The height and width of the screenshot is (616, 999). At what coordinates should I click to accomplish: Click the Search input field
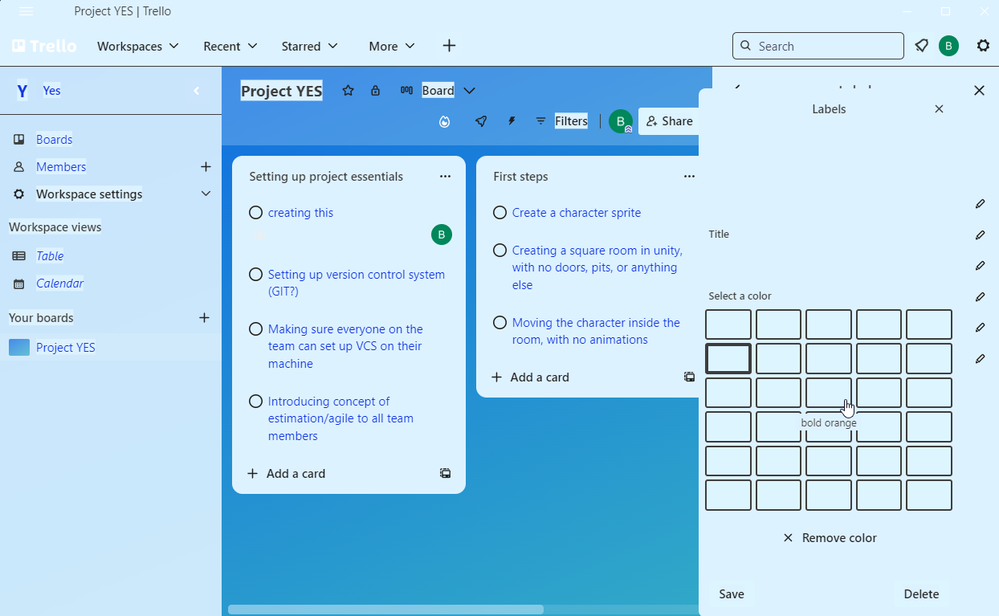pos(818,46)
